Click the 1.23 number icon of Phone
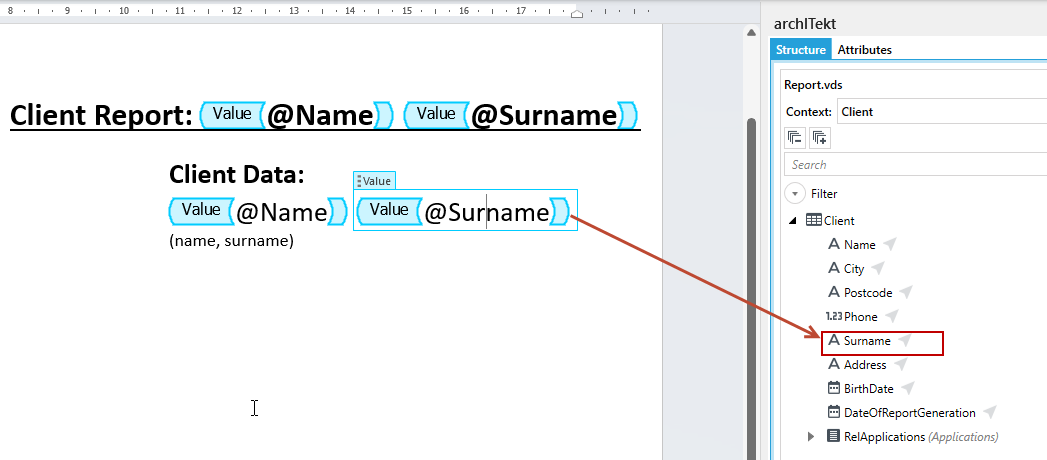1047x460 pixels. pyautogui.click(x=833, y=316)
